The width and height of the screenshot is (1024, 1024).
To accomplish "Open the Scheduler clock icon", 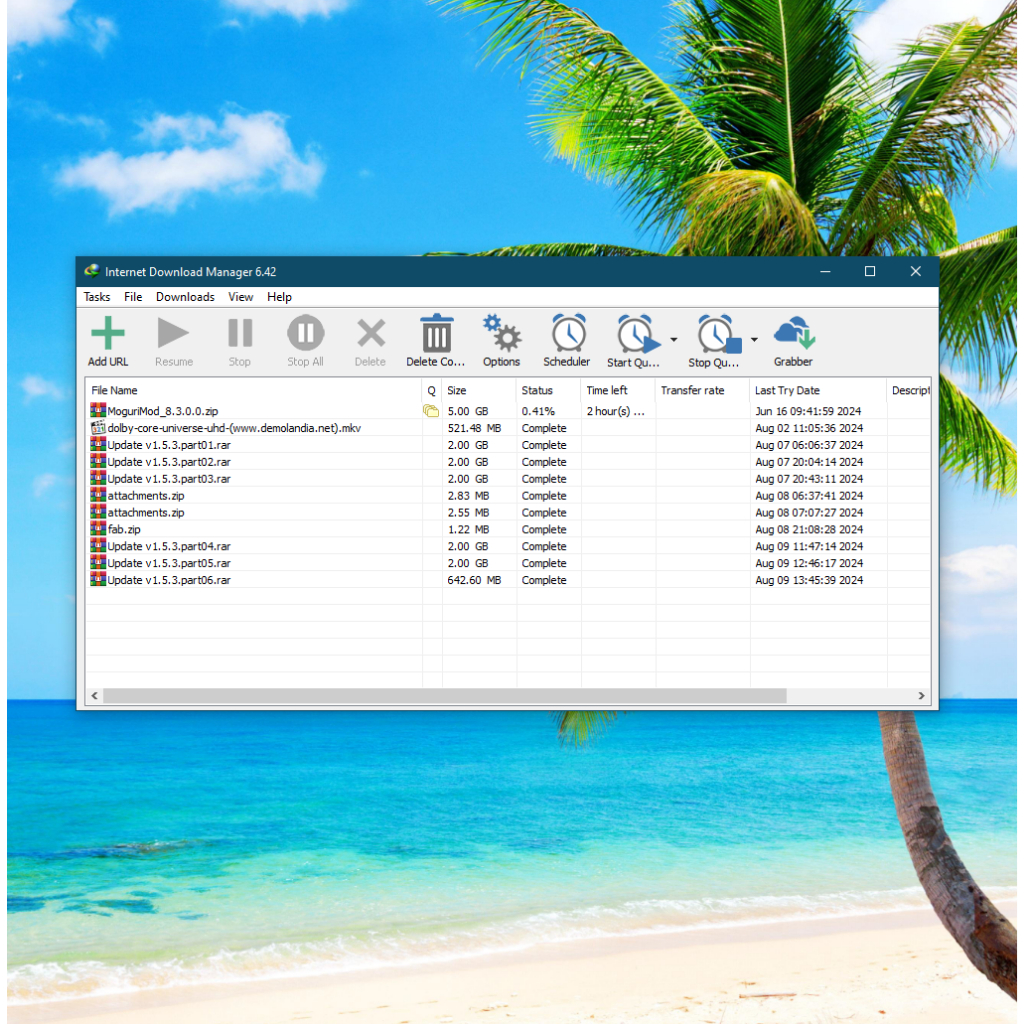I will pyautogui.click(x=568, y=334).
